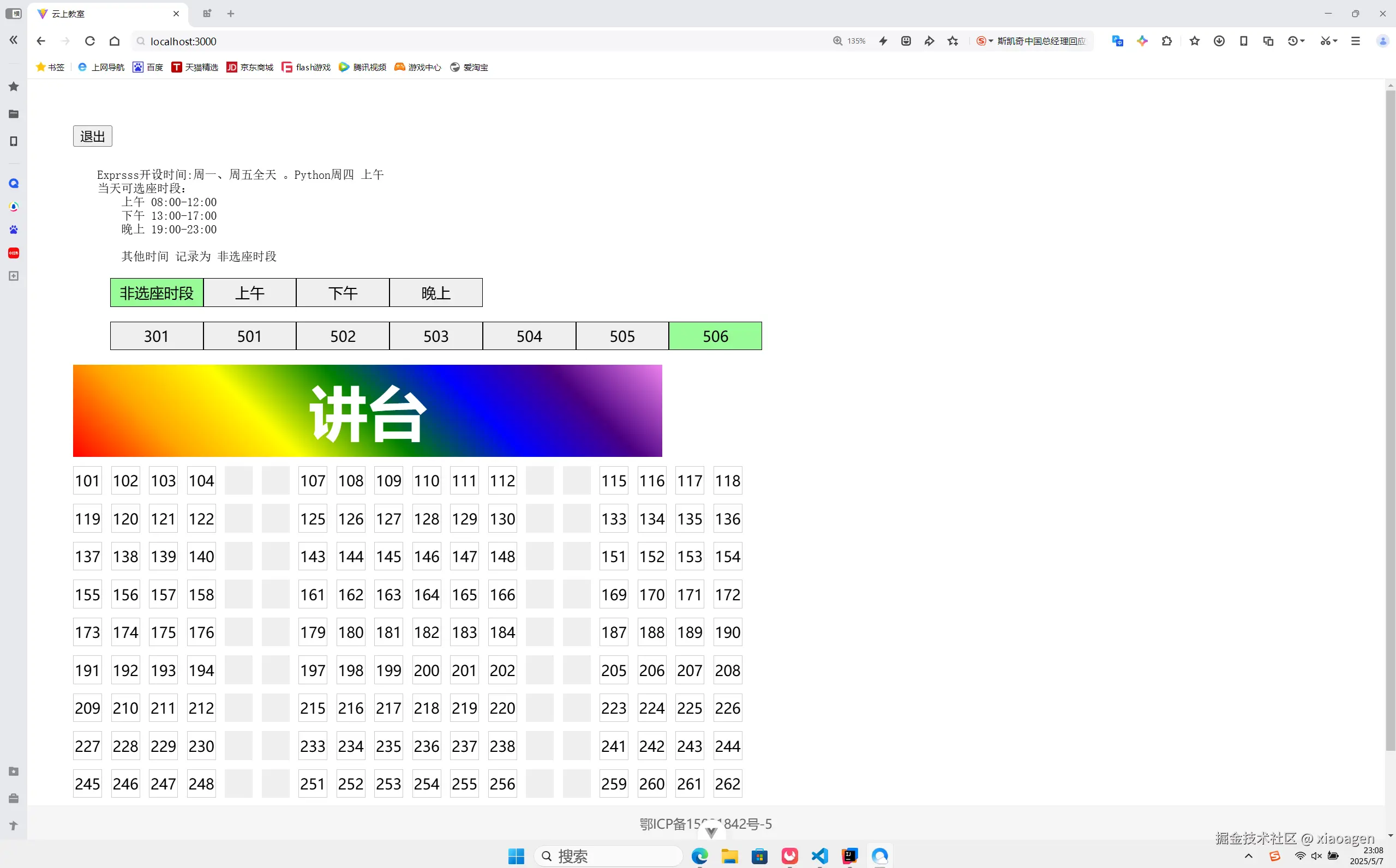Click the downloads icon in toolbar

(x=1219, y=41)
